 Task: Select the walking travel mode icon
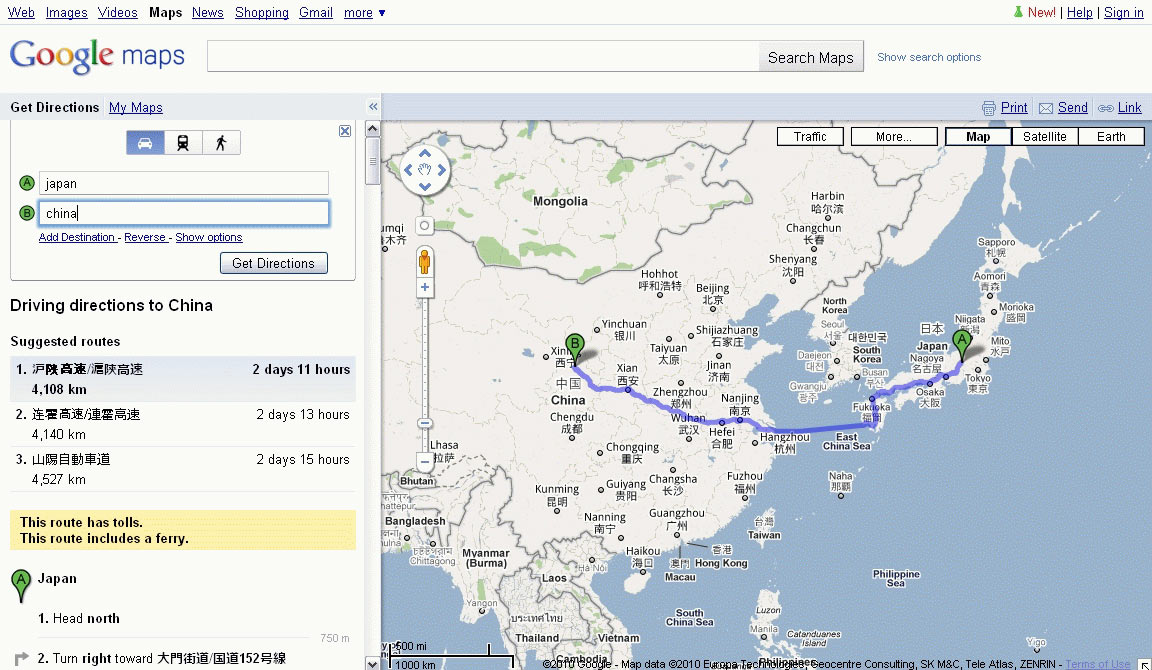[221, 143]
